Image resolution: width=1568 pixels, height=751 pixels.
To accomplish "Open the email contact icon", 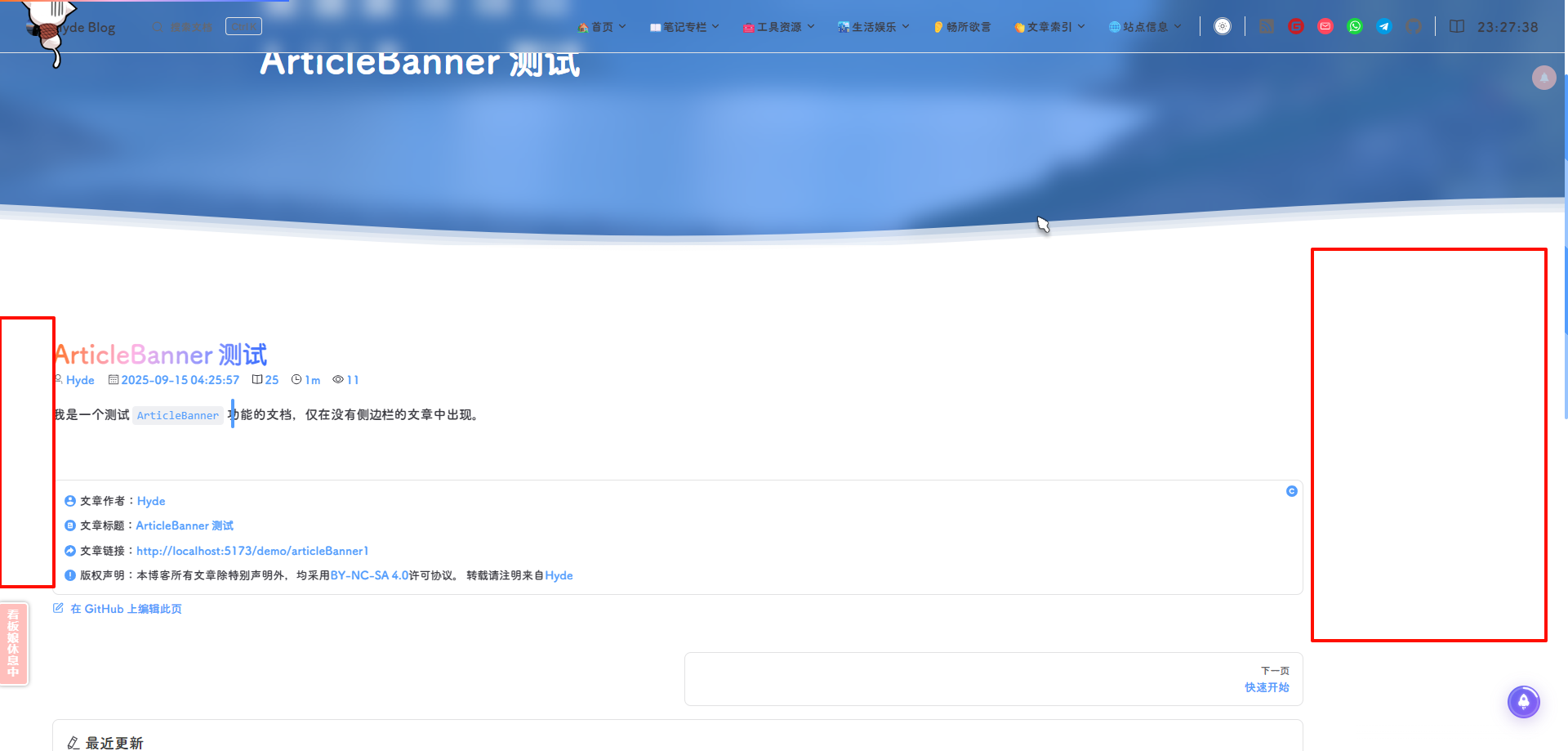I will (x=1325, y=27).
